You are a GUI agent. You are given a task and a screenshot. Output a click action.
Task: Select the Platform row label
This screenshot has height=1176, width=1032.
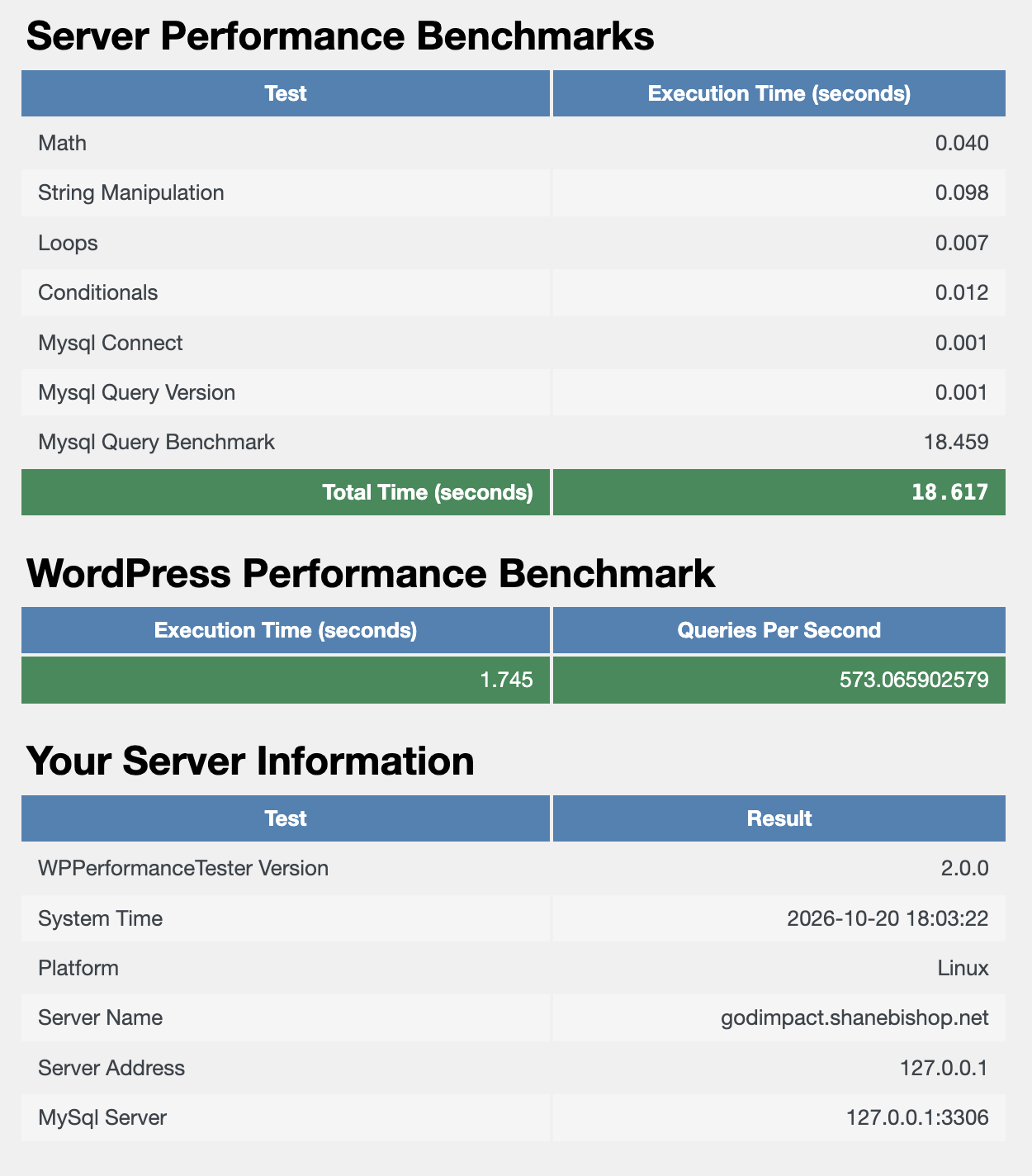(78, 968)
